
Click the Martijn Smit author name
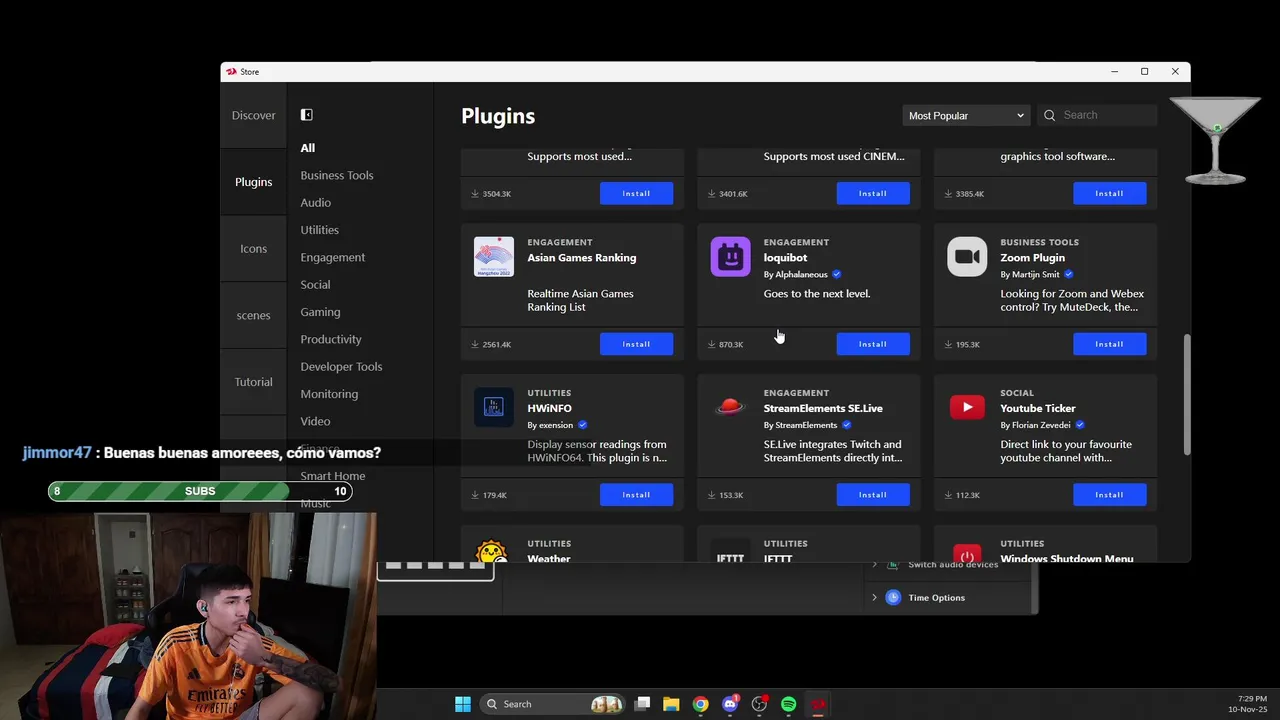1036,274
